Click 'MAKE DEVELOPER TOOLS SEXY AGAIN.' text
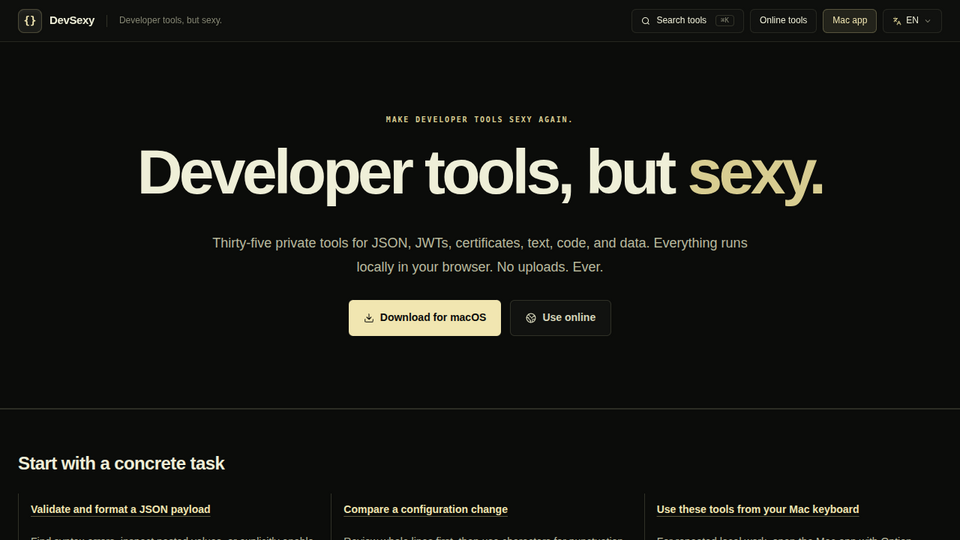The image size is (960, 540). pyautogui.click(x=479, y=119)
